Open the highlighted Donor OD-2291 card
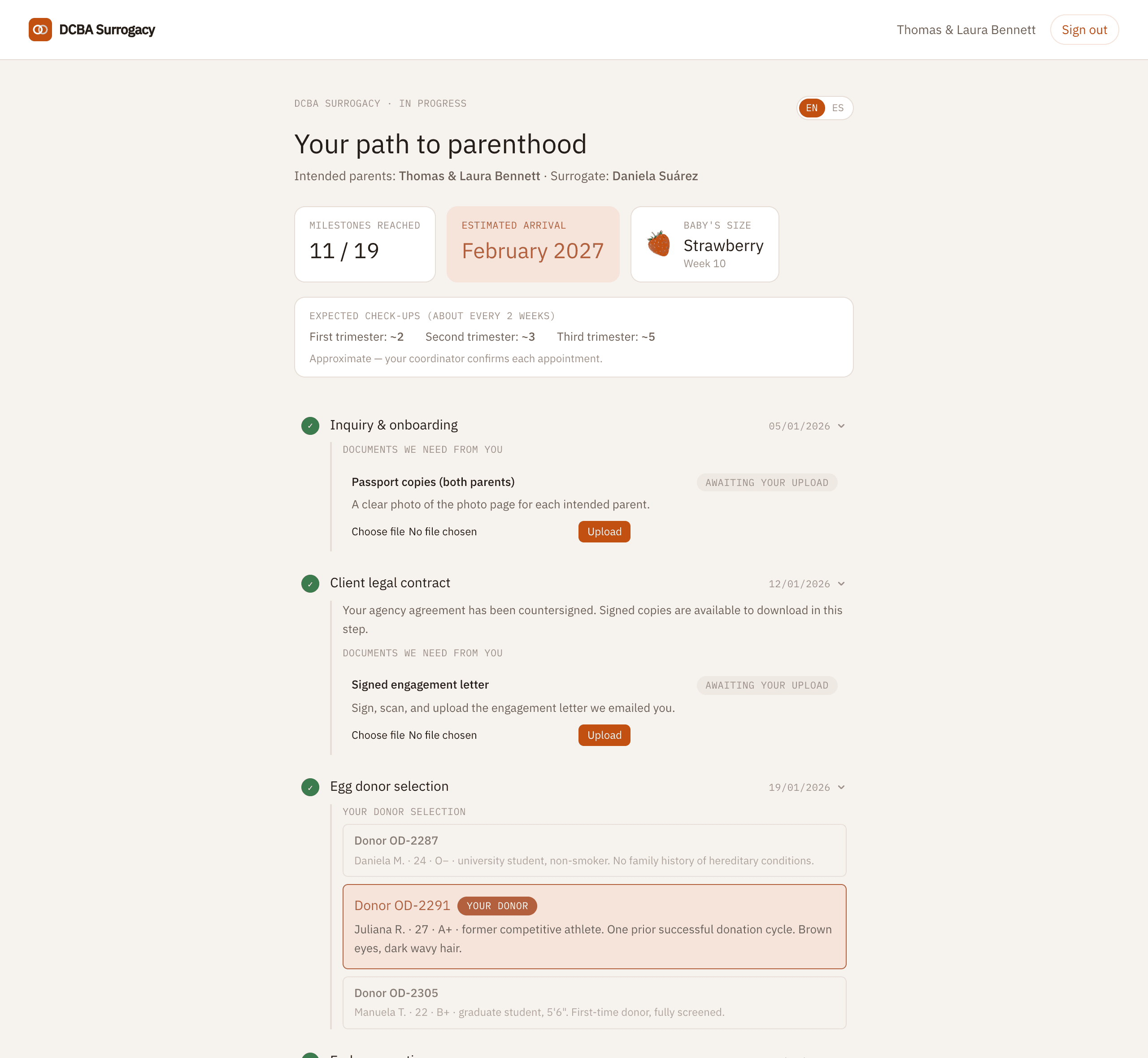The image size is (1148, 1058). pyautogui.click(x=594, y=926)
